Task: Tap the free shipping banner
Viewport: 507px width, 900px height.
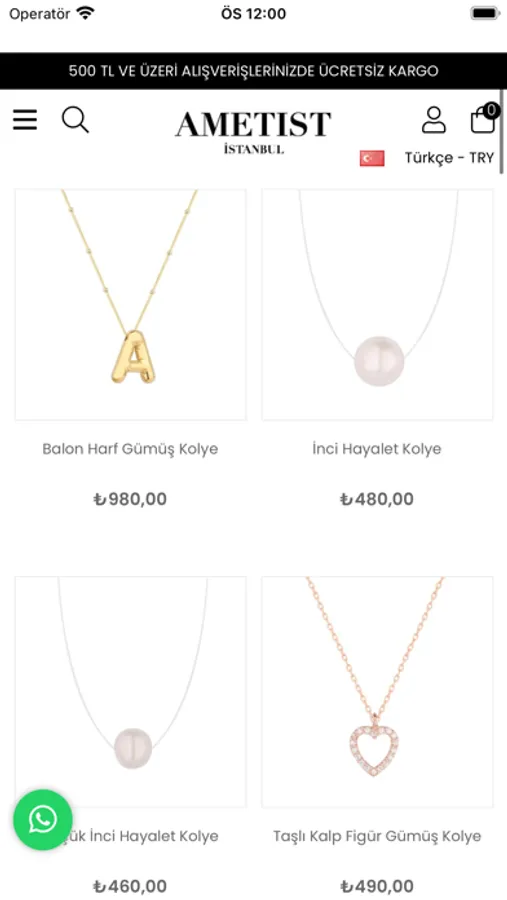Action: 253,71
